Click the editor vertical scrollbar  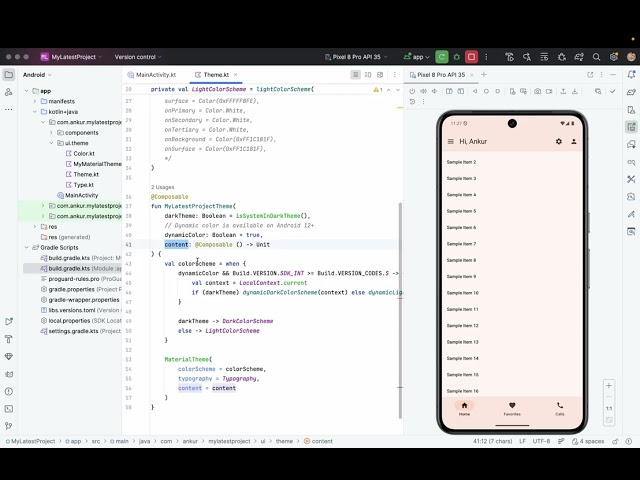(x=400, y=310)
